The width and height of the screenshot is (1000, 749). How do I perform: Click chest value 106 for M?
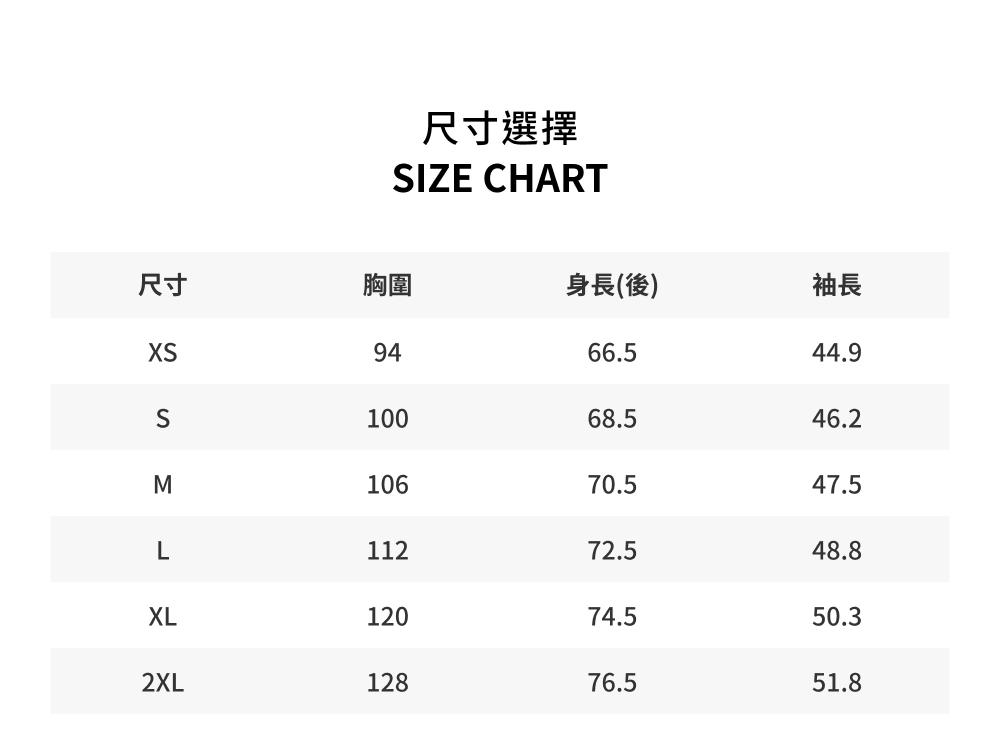point(387,485)
